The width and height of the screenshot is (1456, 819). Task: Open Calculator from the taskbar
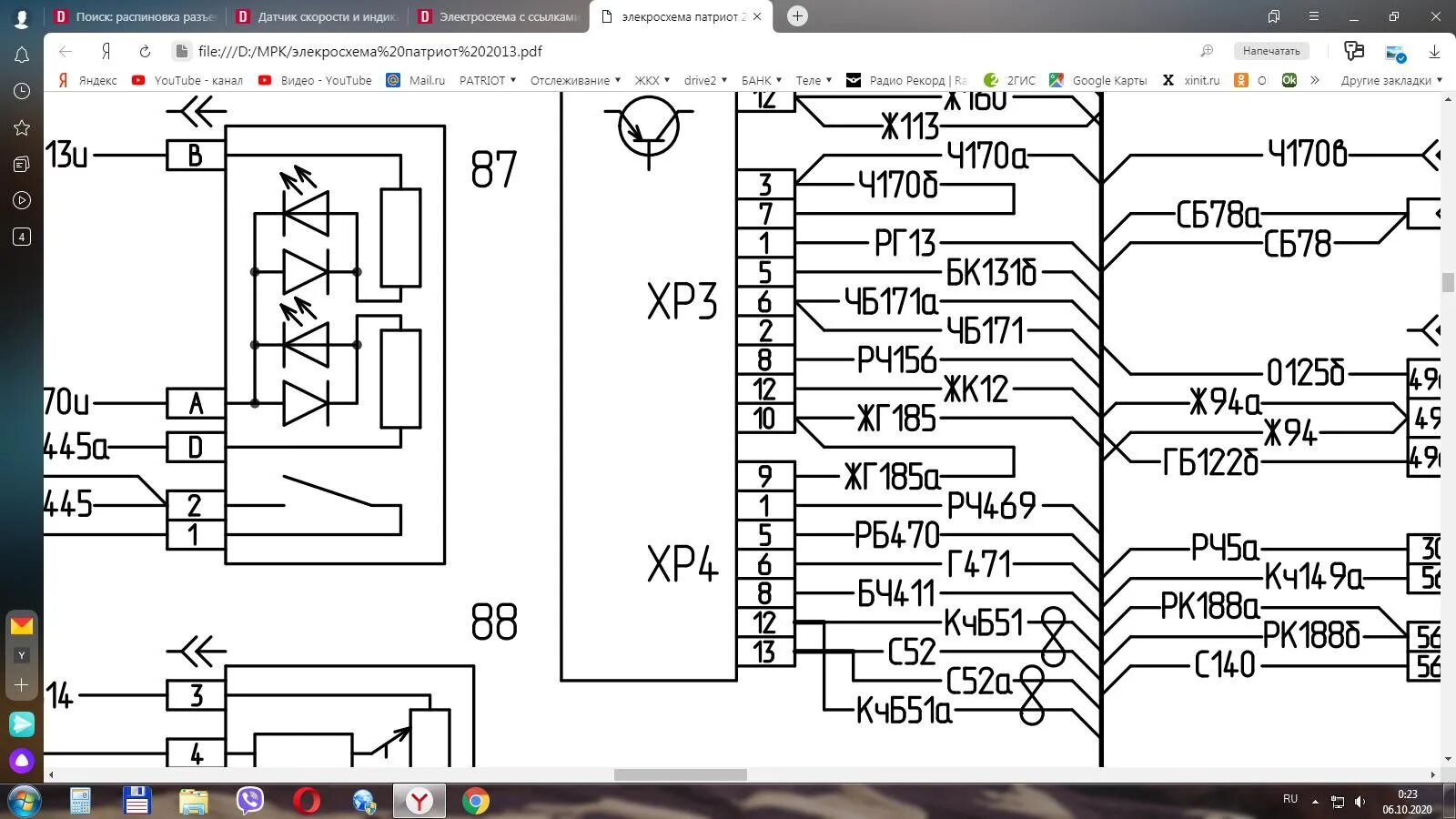point(80,801)
